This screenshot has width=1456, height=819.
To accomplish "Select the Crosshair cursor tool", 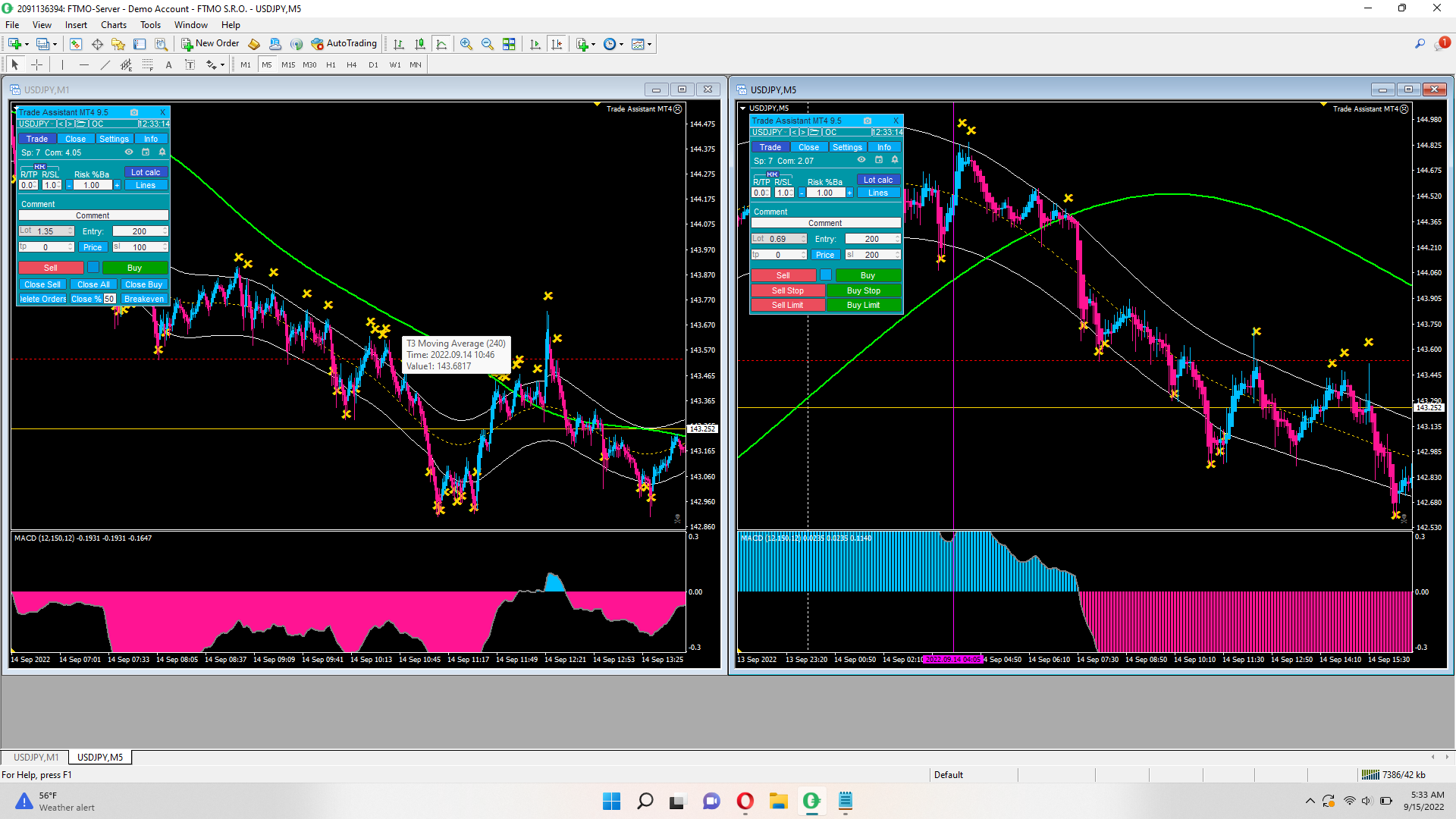I will 36,65.
